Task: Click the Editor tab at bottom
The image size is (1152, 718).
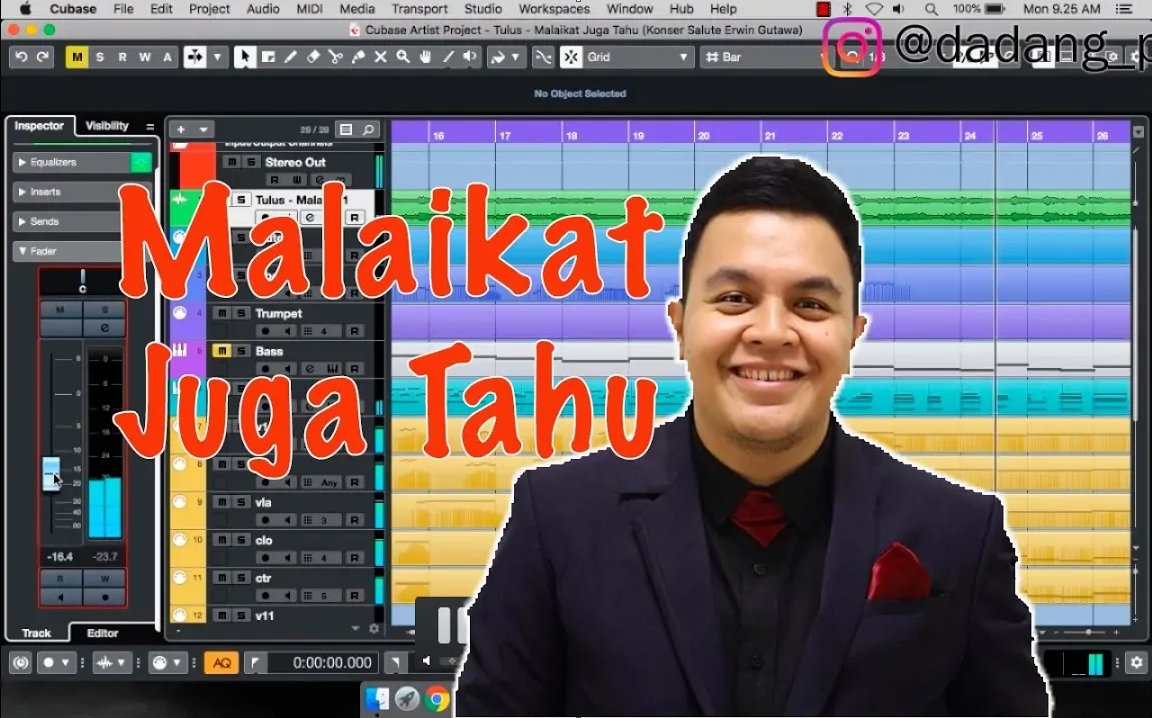Action: click(102, 633)
